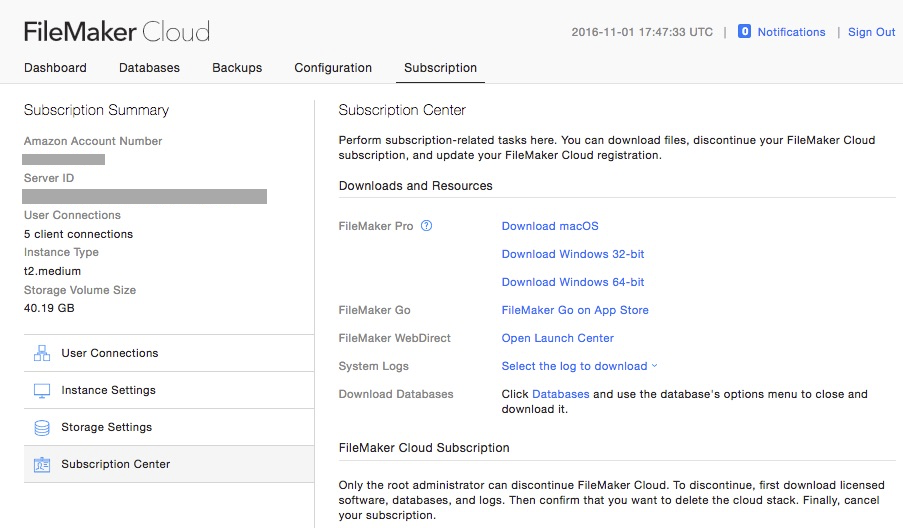
Task: Click the Server ID label
Action: coord(49,178)
